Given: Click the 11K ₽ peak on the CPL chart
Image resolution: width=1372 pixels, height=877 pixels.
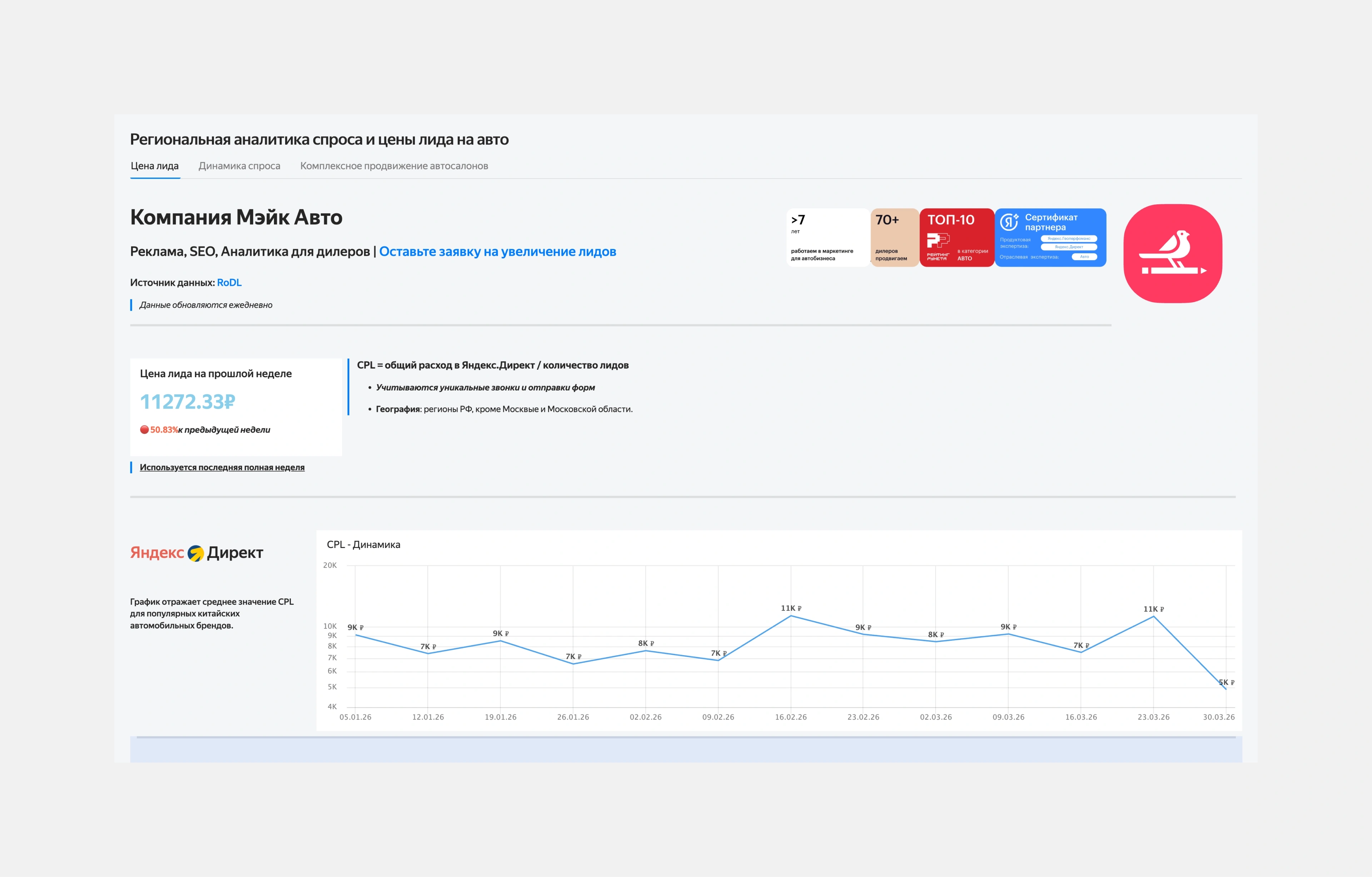Looking at the screenshot, I should (791, 616).
